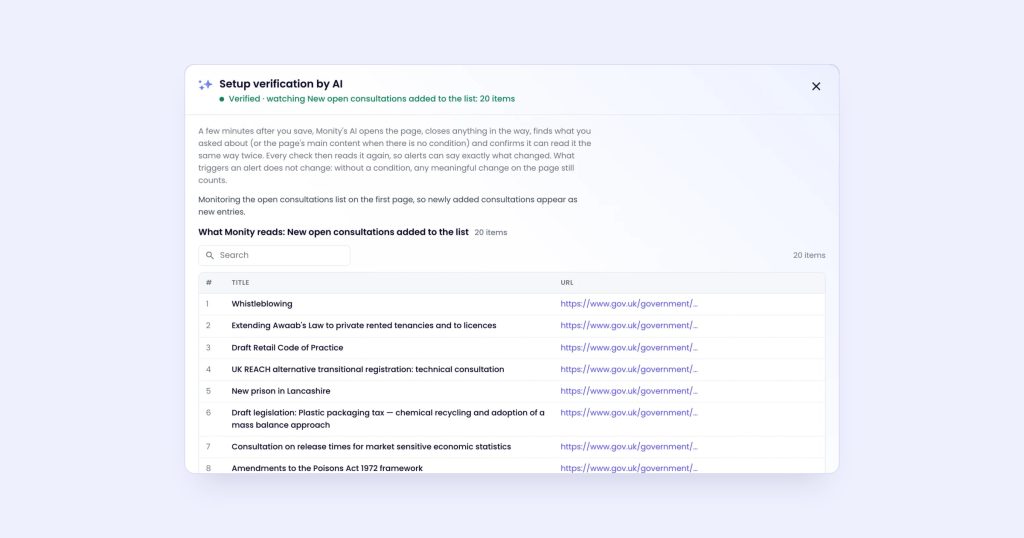Screen dimensions: 1024x538
Task: Focus the Search input field
Action: [274, 255]
